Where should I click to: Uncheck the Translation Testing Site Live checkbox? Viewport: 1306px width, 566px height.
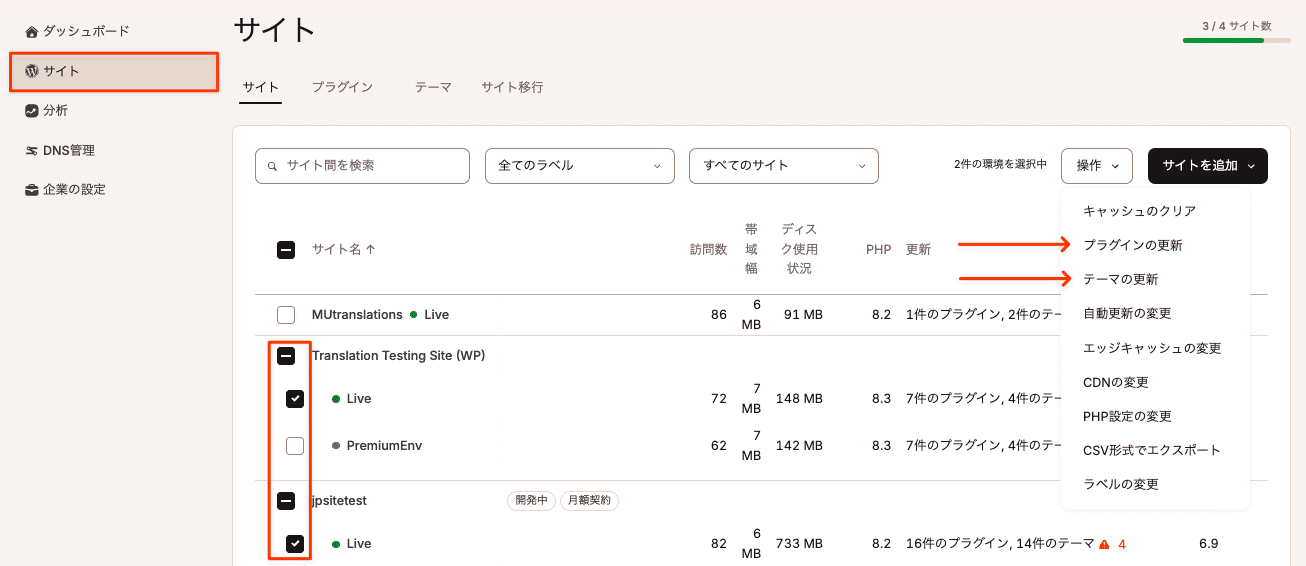coord(295,399)
